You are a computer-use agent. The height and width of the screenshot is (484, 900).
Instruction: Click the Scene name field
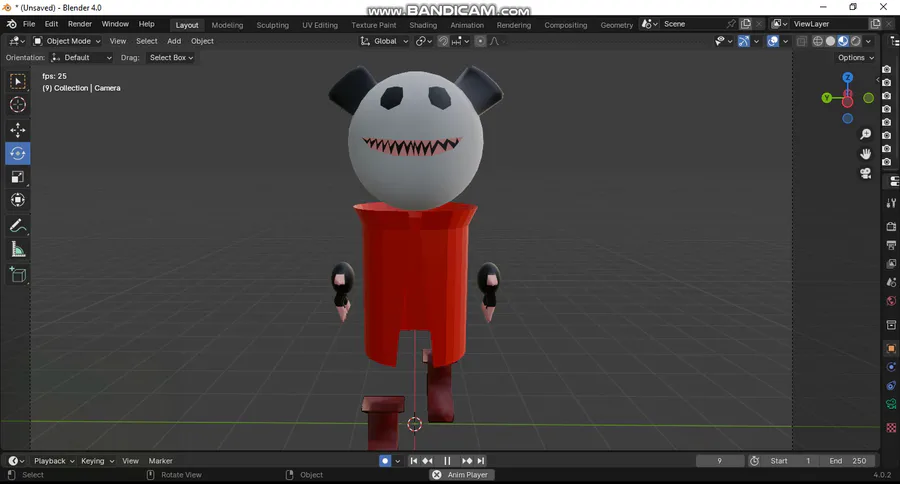[x=692, y=24]
